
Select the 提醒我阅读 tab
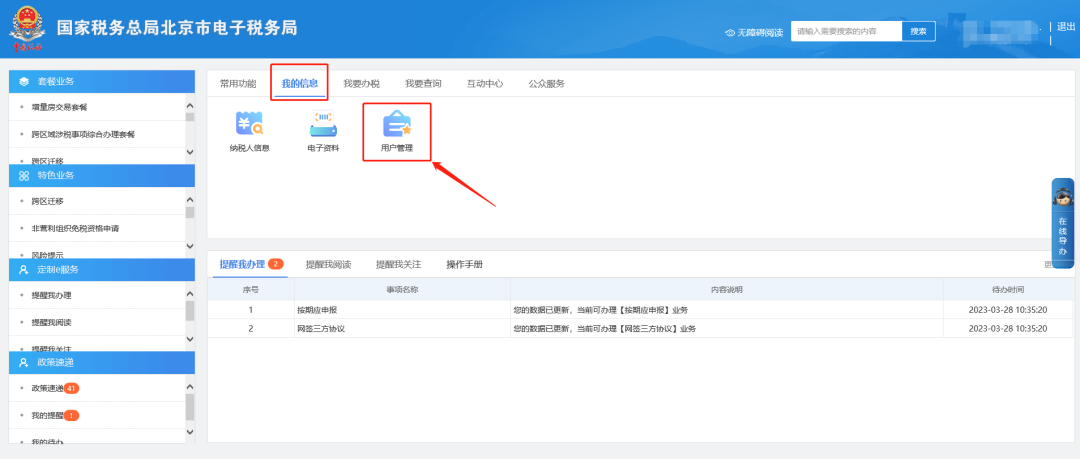(x=328, y=264)
